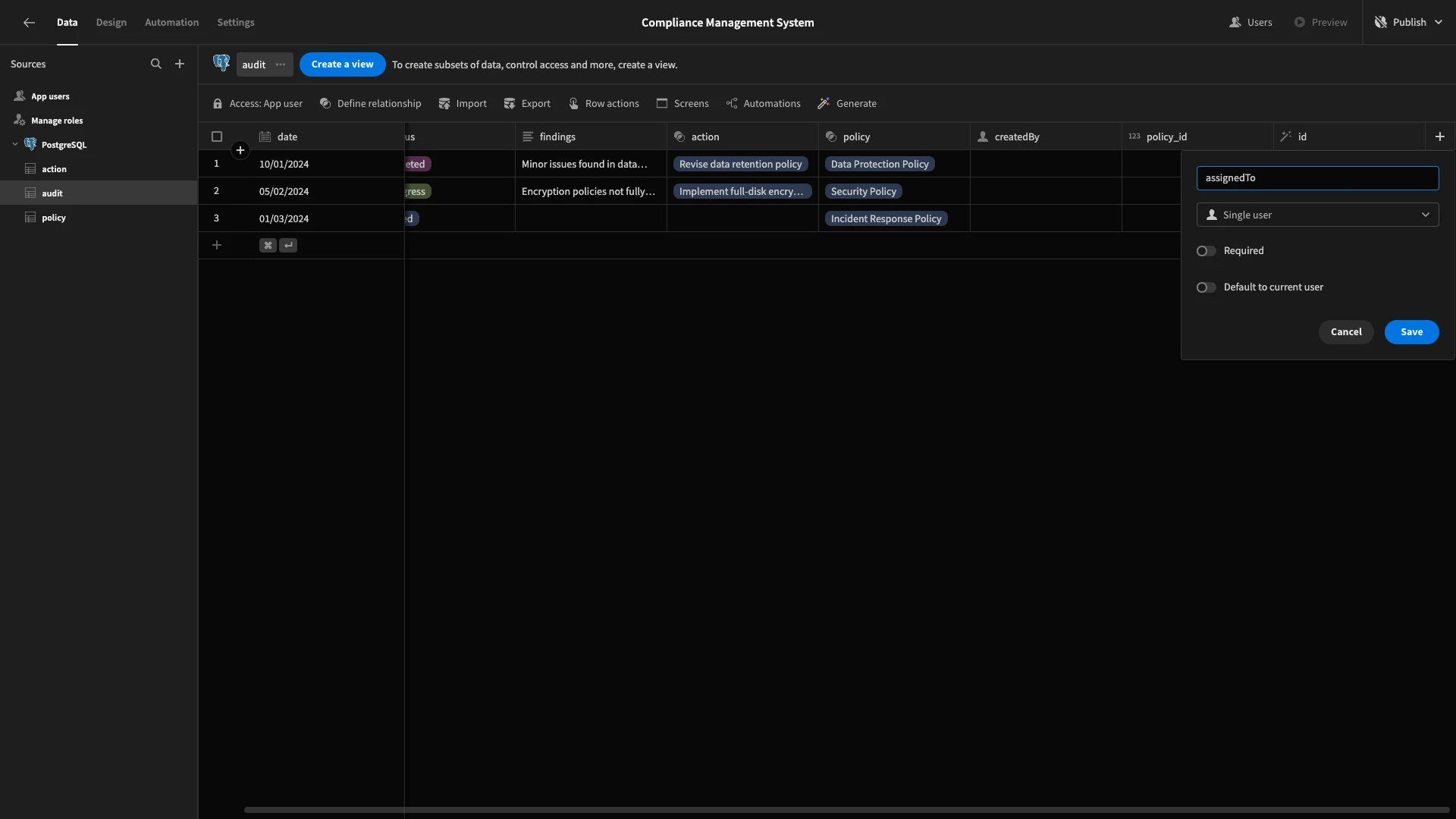Open Define relationship

pos(371,104)
